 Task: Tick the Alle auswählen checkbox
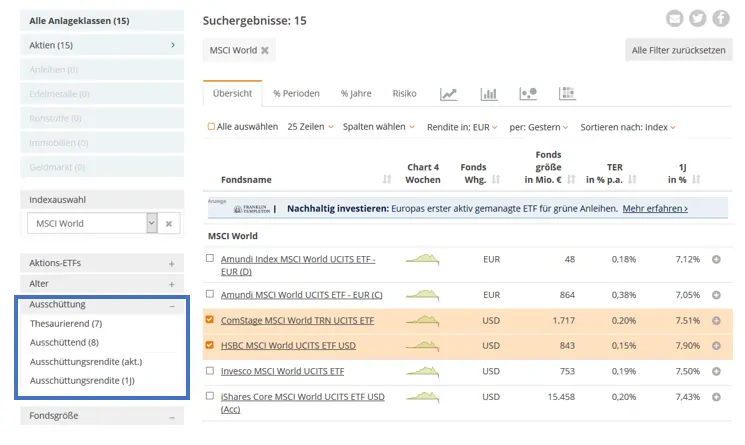(x=211, y=127)
